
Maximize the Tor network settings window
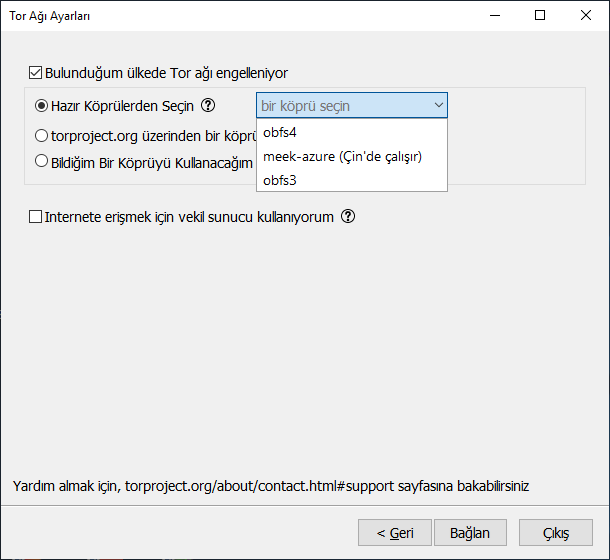(540, 15)
